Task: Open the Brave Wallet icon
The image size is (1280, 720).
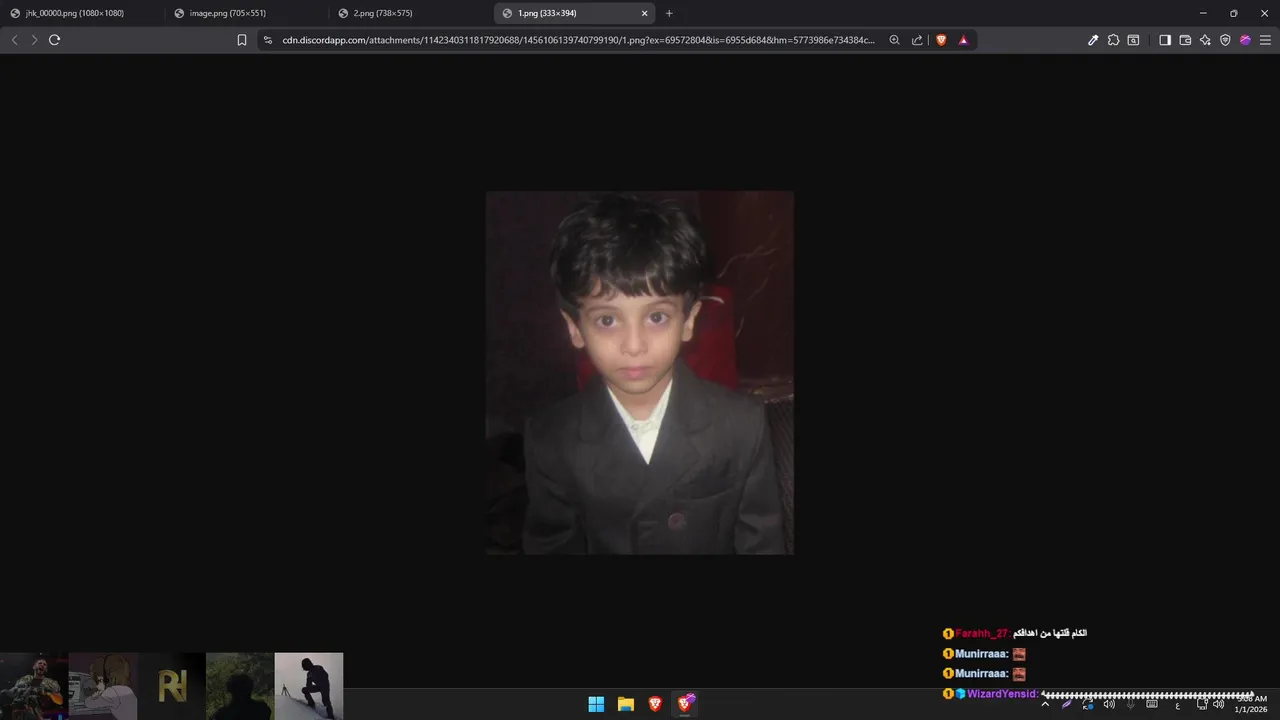Action: click(x=1185, y=40)
